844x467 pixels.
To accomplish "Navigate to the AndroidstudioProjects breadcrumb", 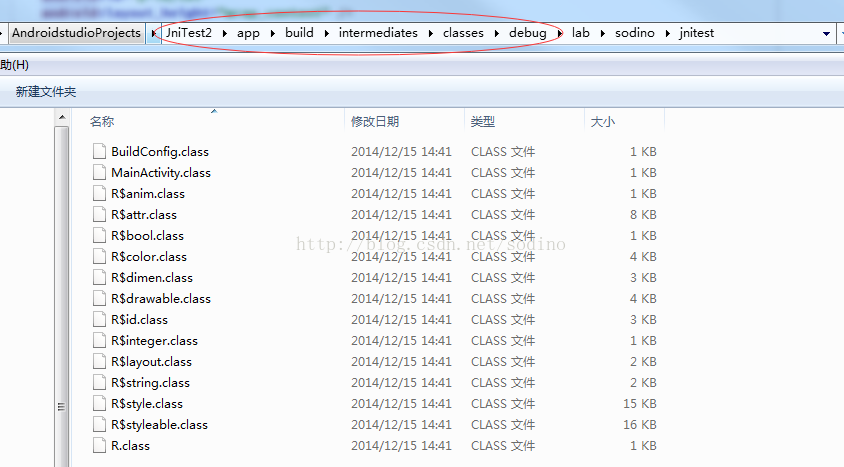I will point(77,33).
